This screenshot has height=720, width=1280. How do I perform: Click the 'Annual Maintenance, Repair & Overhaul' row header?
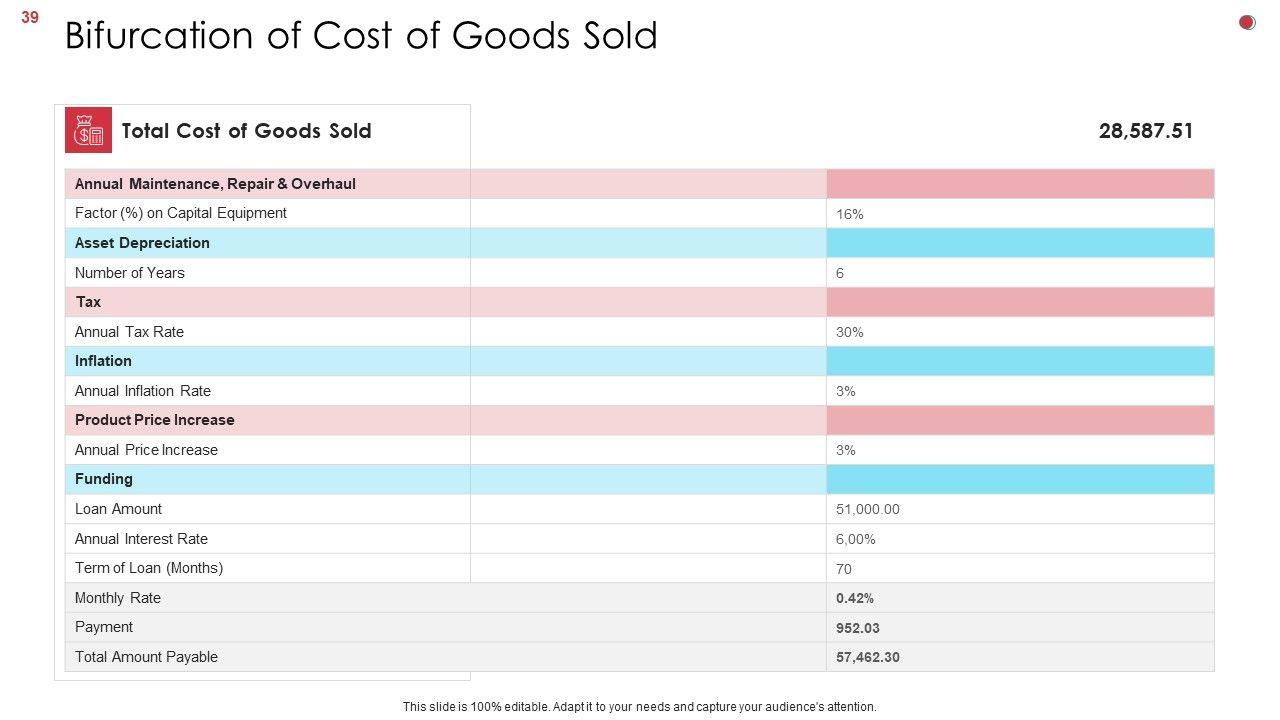click(215, 184)
